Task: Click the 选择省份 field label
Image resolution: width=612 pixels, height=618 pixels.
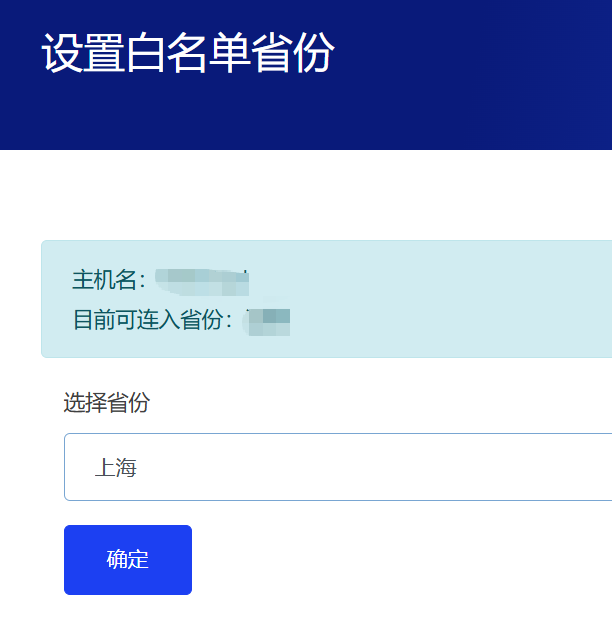Action: [x=107, y=403]
